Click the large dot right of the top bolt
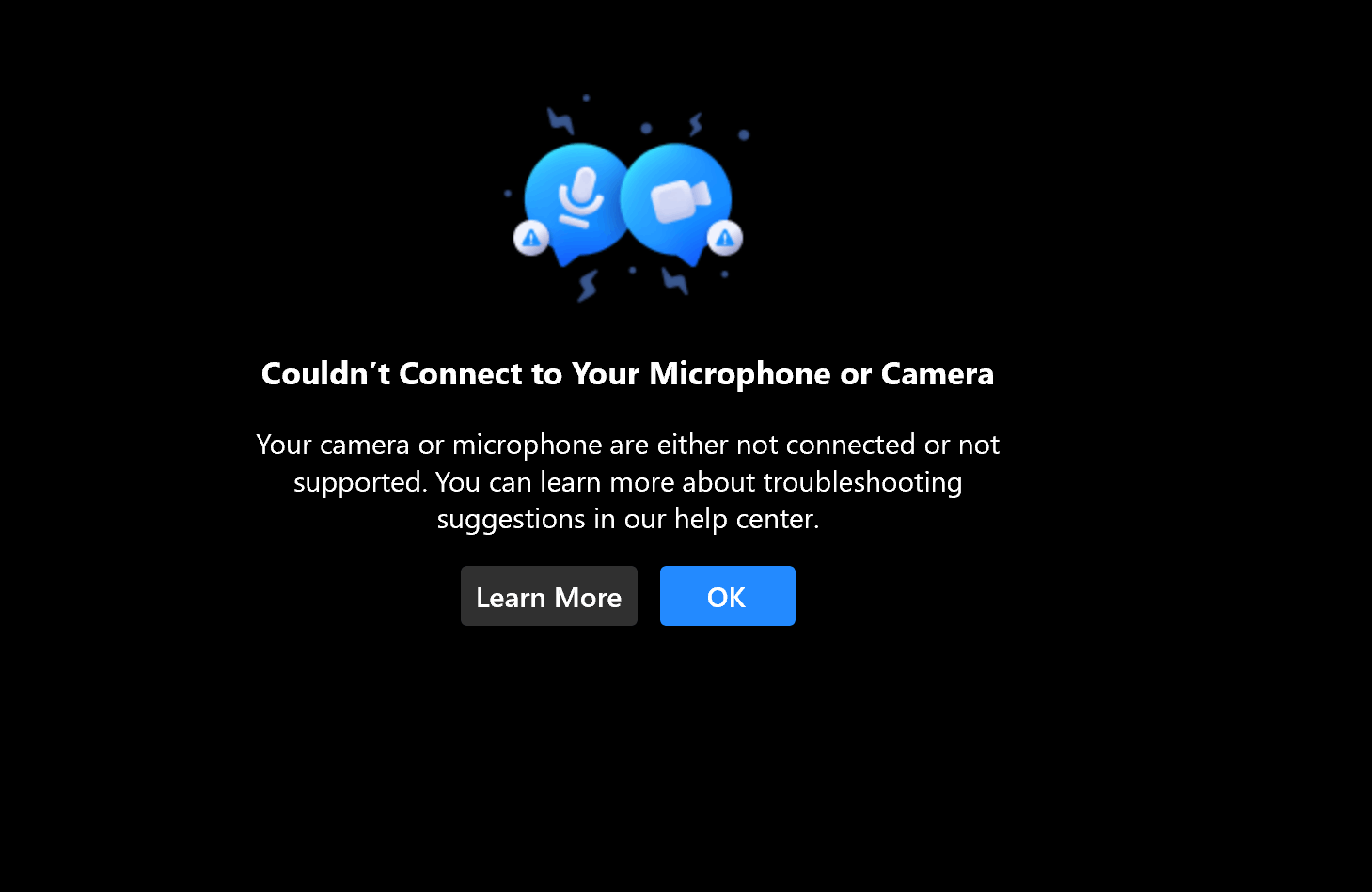The width and height of the screenshot is (1372, 892). (x=744, y=135)
